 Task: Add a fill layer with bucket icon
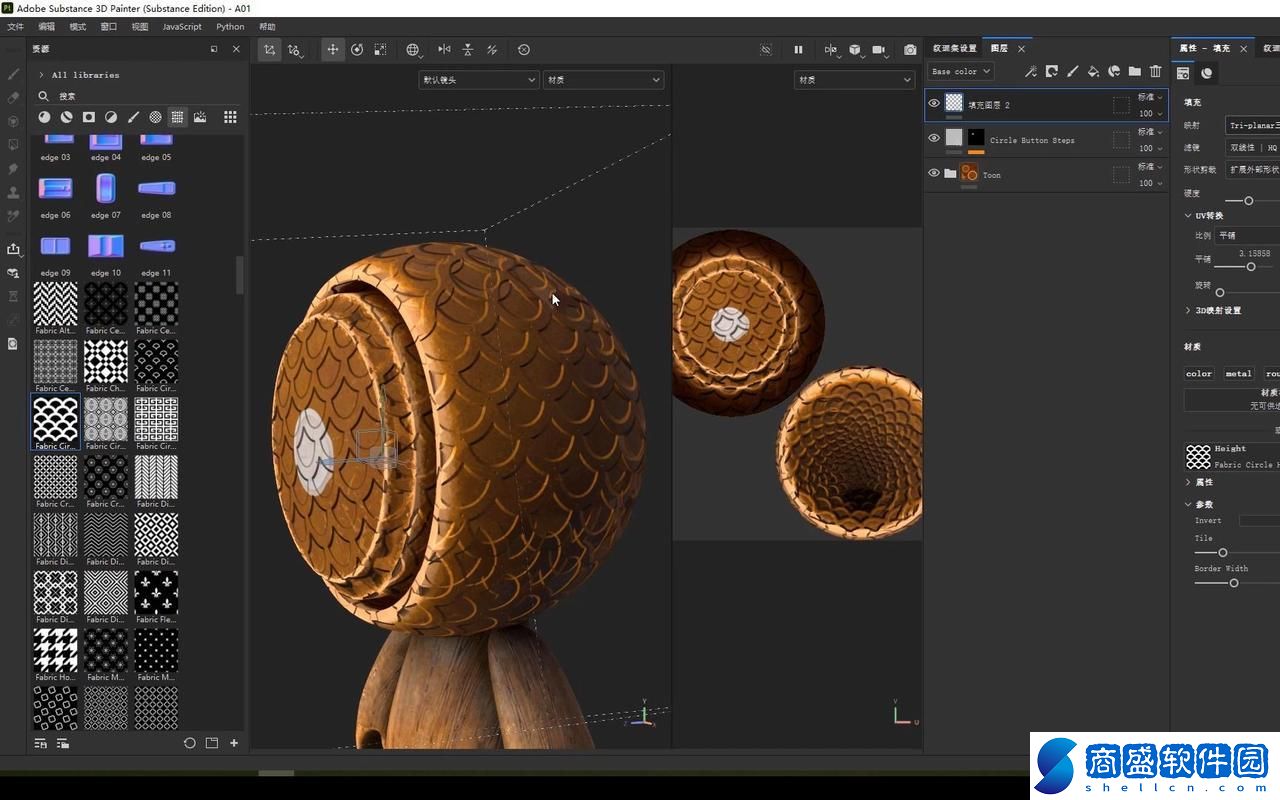1093,71
